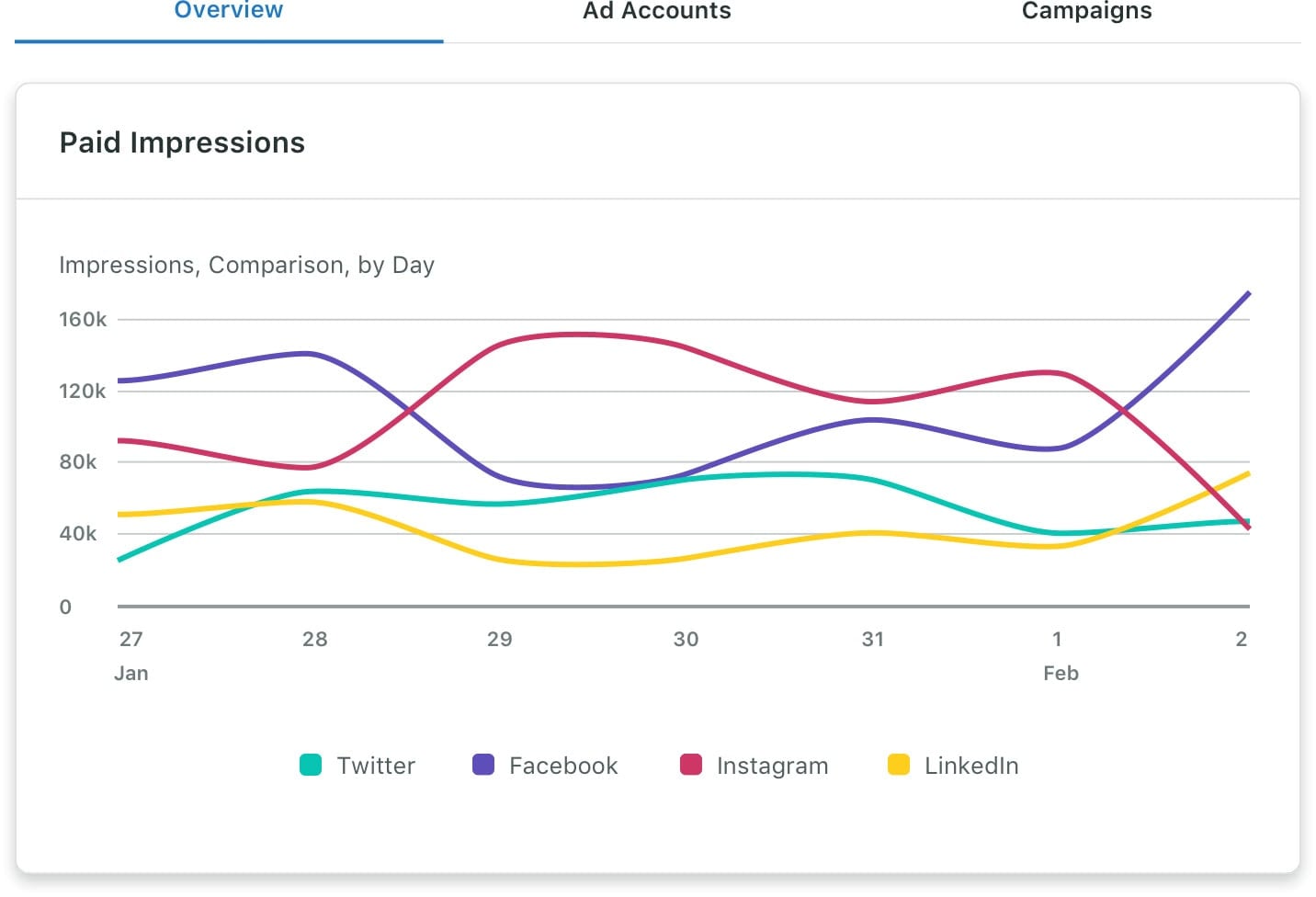Click the Jan month label

pos(131,673)
